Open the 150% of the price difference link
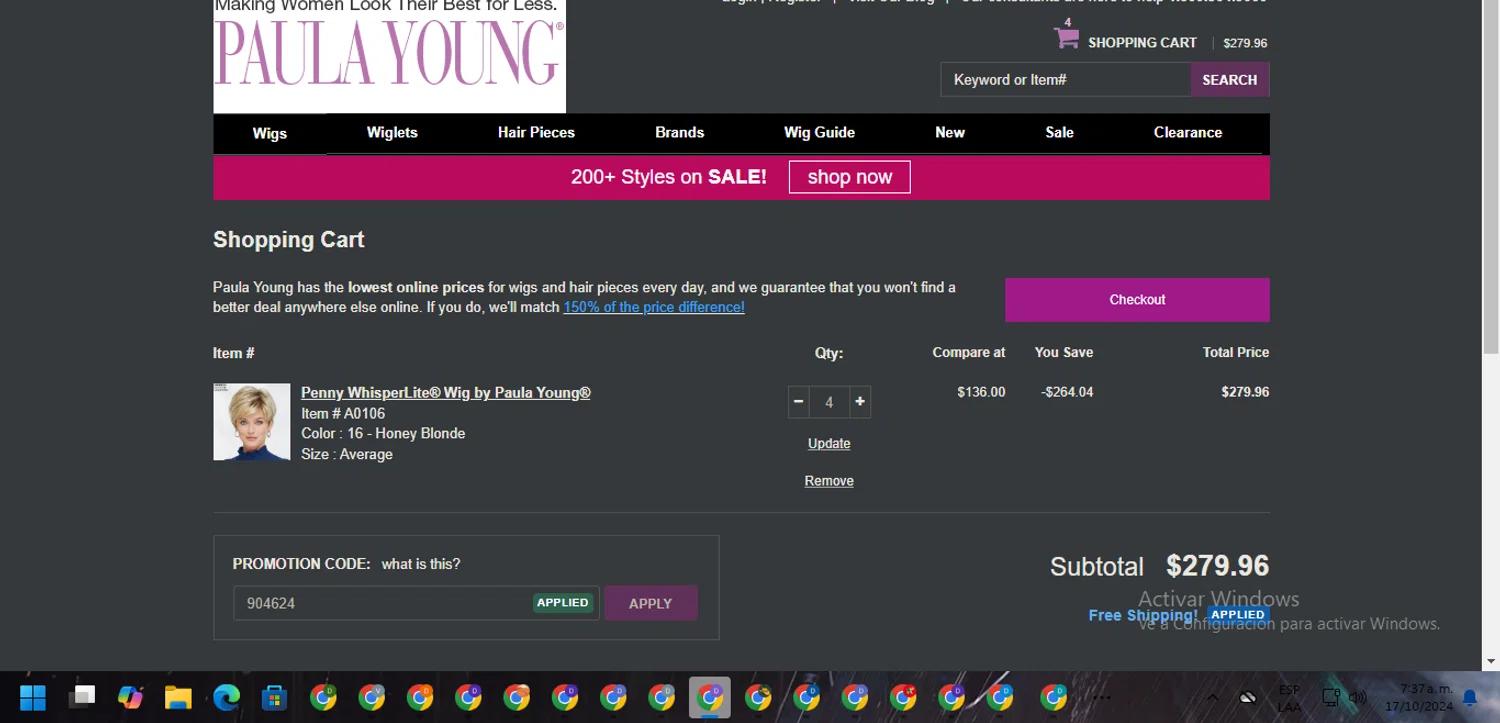Image resolution: width=1500 pixels, height=723 pixels. [x=654, y=307]
